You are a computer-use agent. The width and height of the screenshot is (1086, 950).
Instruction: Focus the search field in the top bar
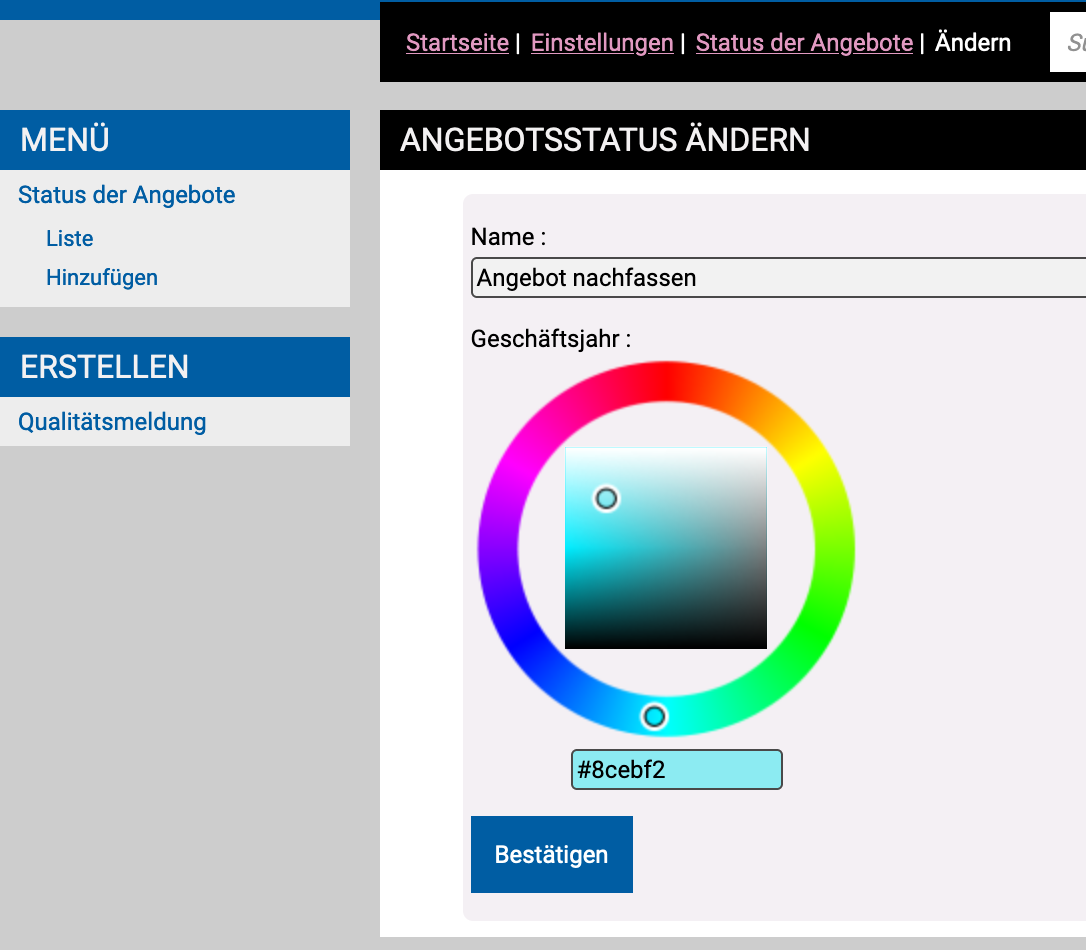[1070, 43]
